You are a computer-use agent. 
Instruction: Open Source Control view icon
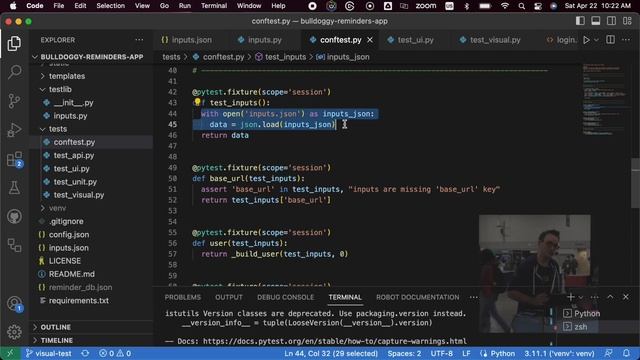tap(14, 101)
